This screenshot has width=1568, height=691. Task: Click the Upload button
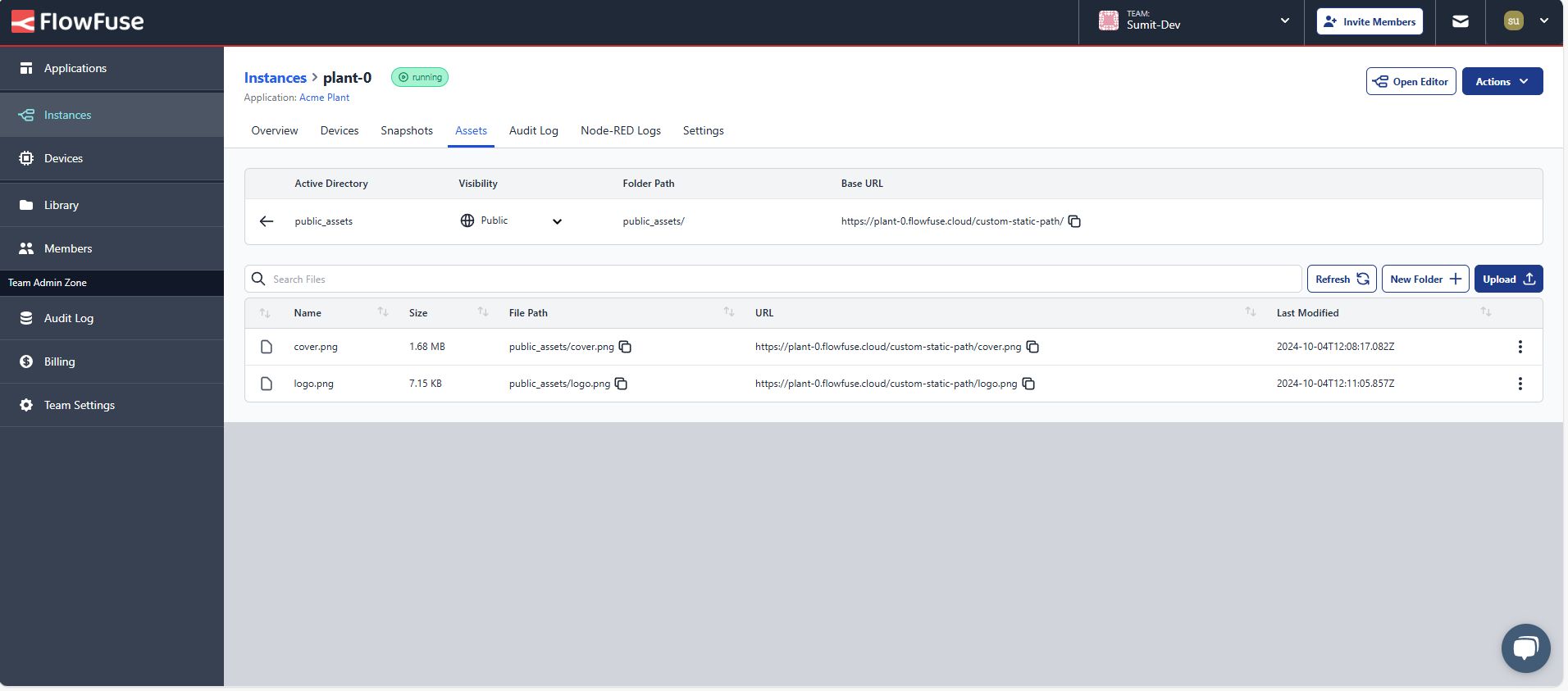[x=1509, y=279]
